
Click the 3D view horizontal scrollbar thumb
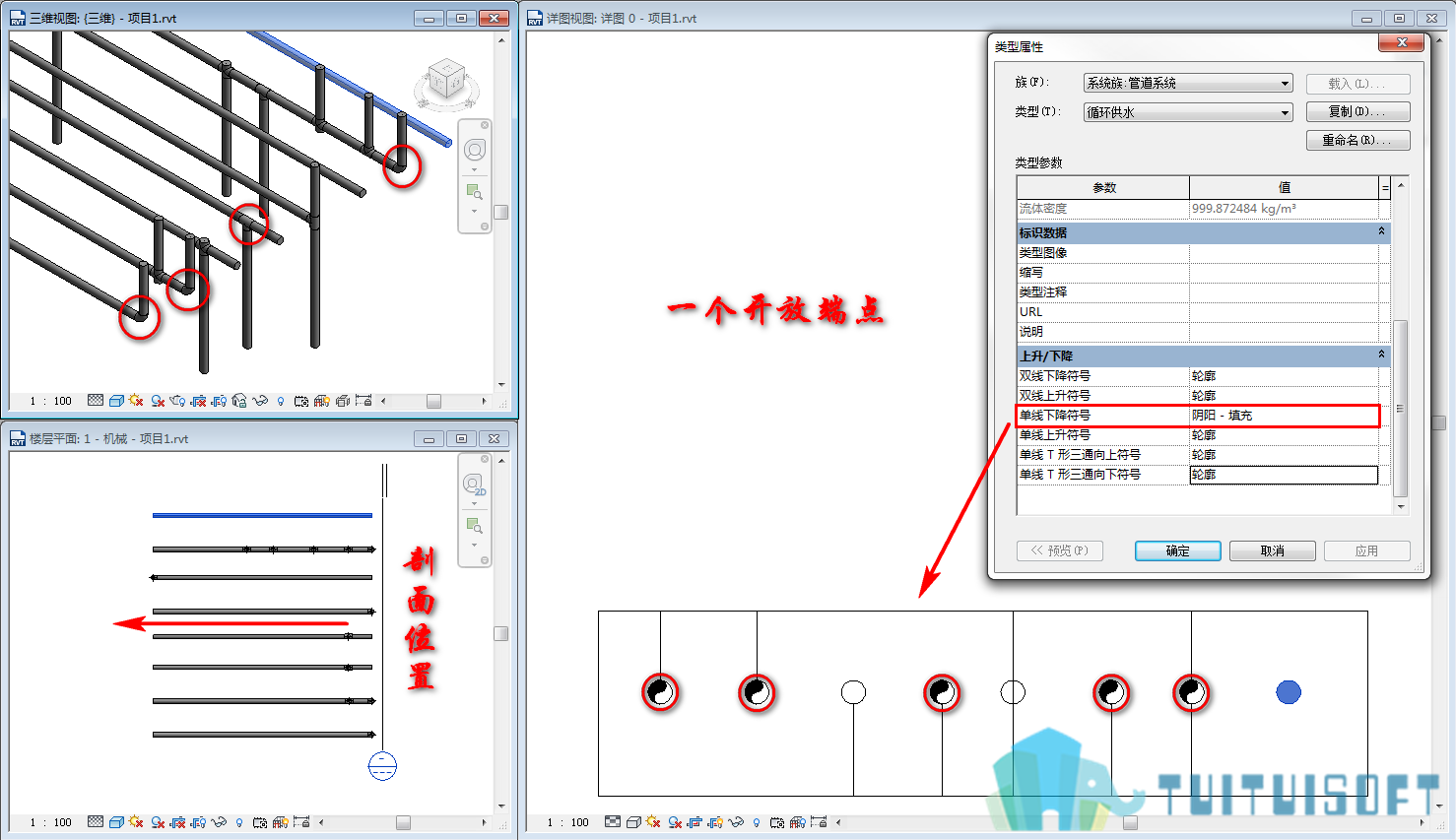[433, 401]
